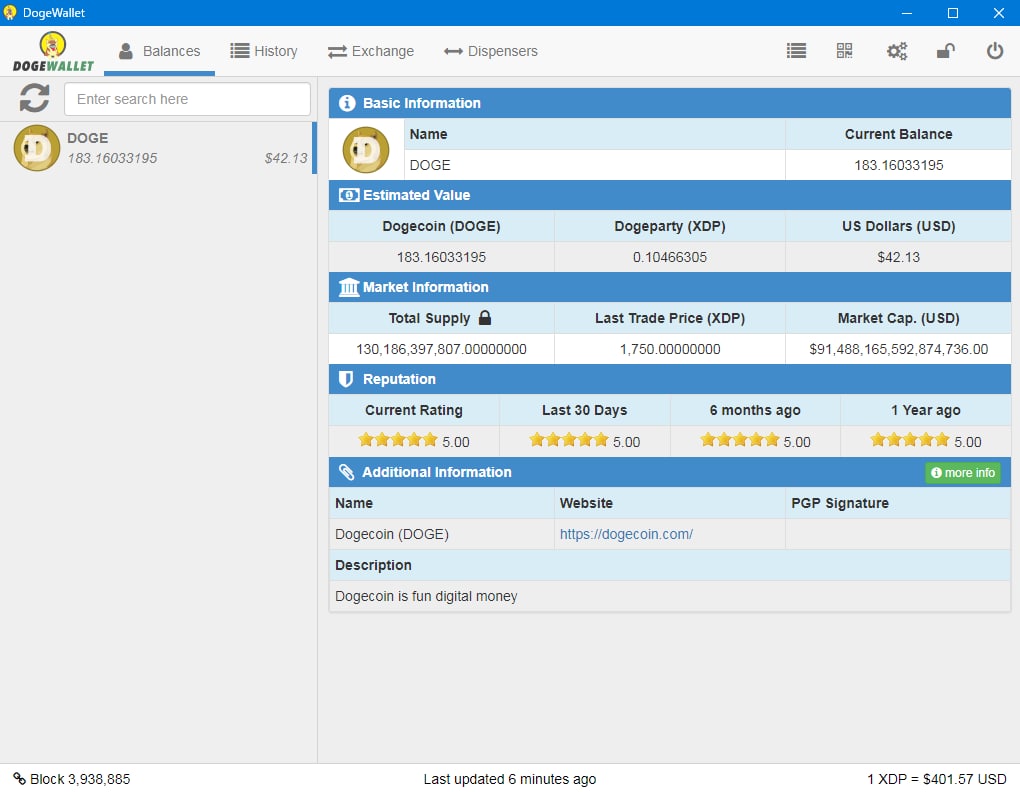Click the Total Supply lock icon
The width and height of the screenshot is (1020, 792).
(485, 317)
